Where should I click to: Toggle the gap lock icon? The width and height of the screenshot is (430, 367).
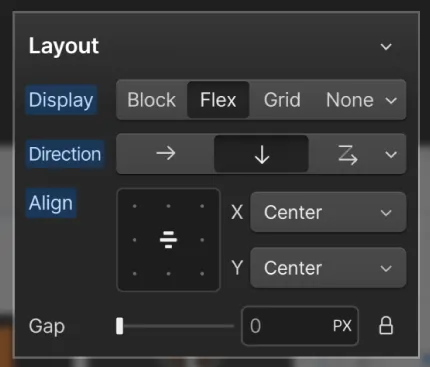pos(386,326)
